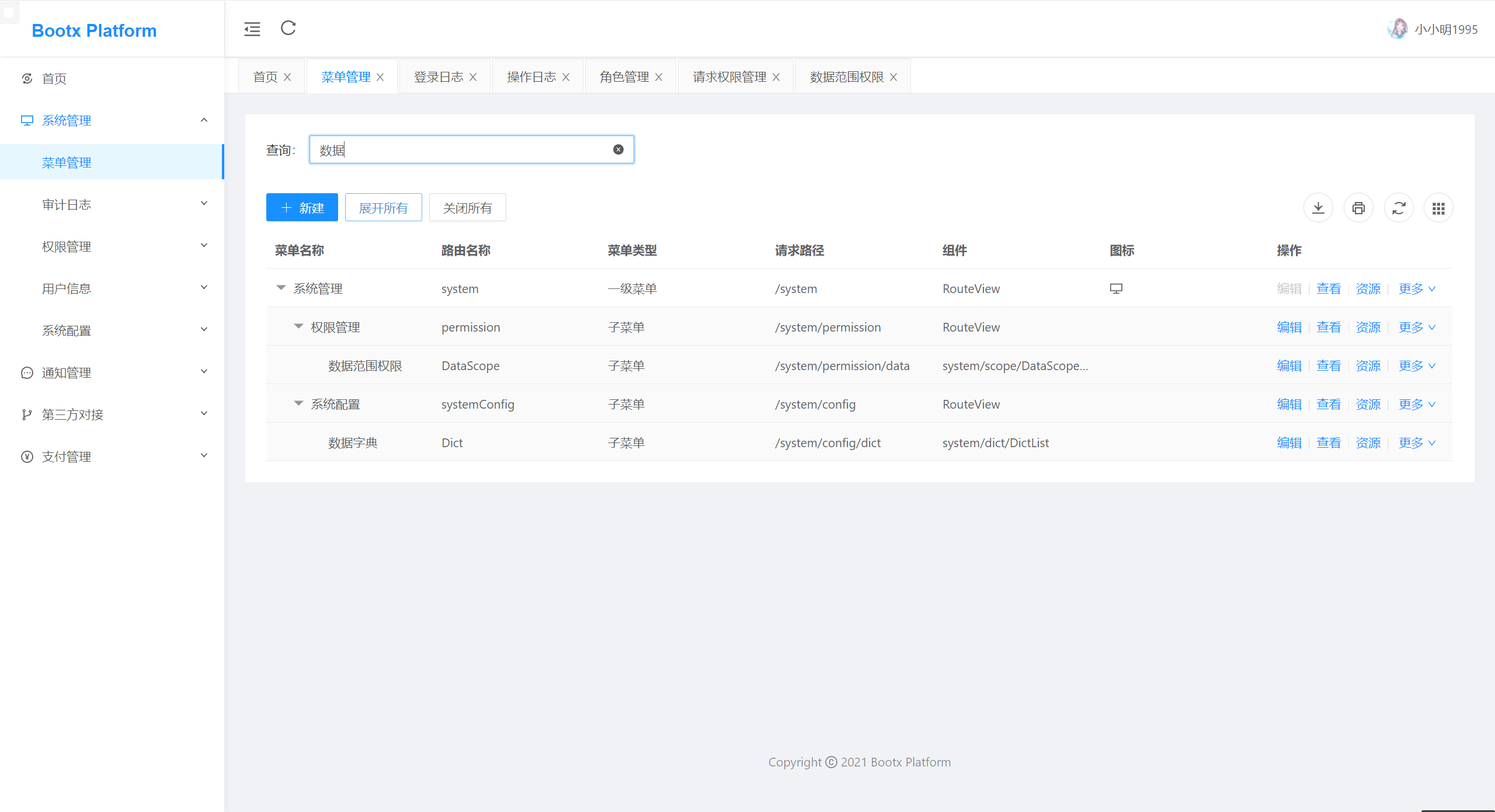Collapse the sidebar using the indent icon

[252, 29]
